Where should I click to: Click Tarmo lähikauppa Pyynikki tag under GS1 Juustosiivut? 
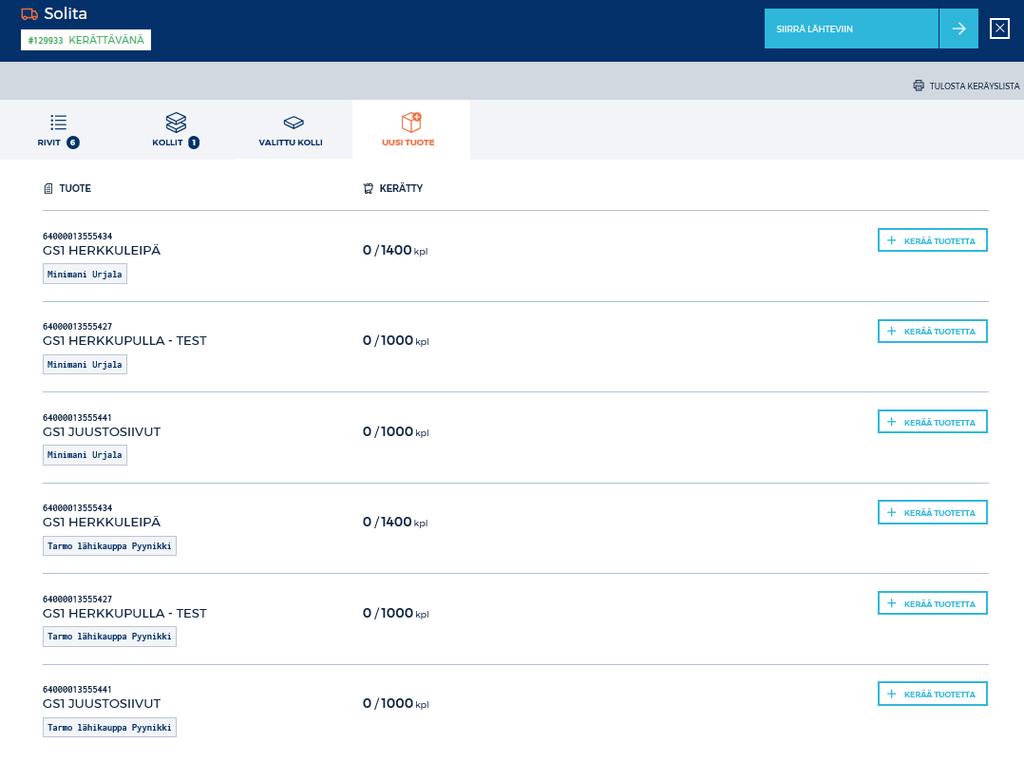(110, 727)
